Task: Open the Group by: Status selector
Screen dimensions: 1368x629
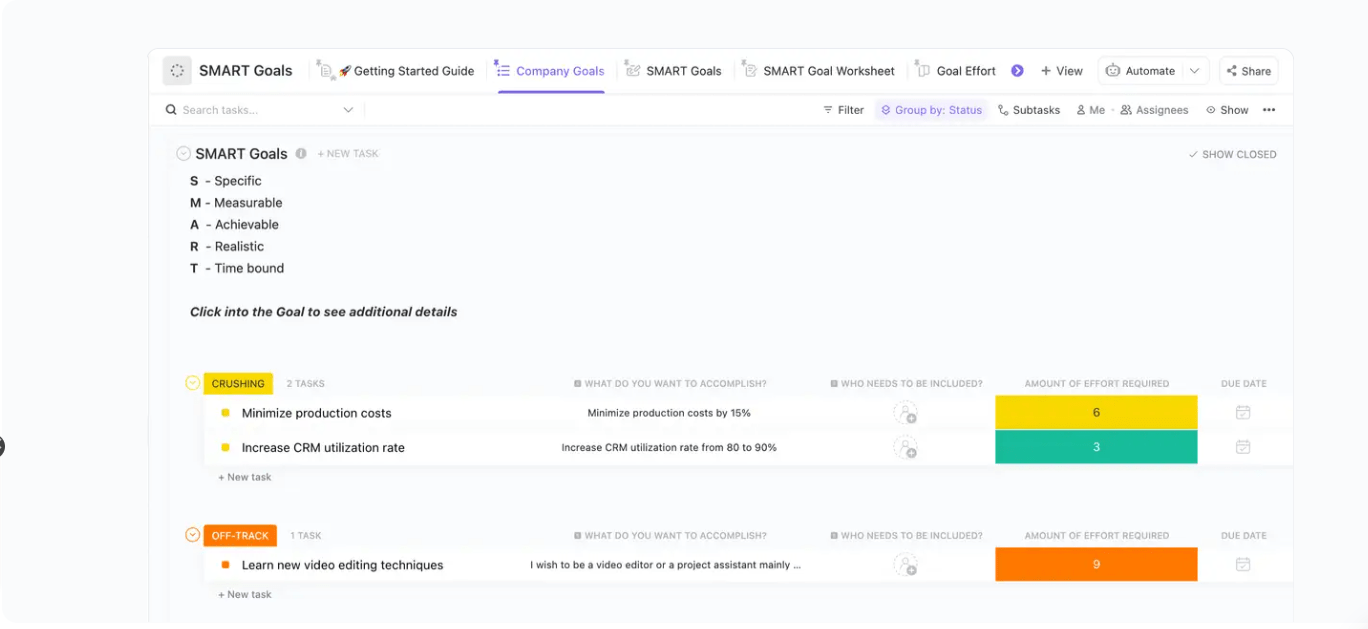Action: click(931, 110)
